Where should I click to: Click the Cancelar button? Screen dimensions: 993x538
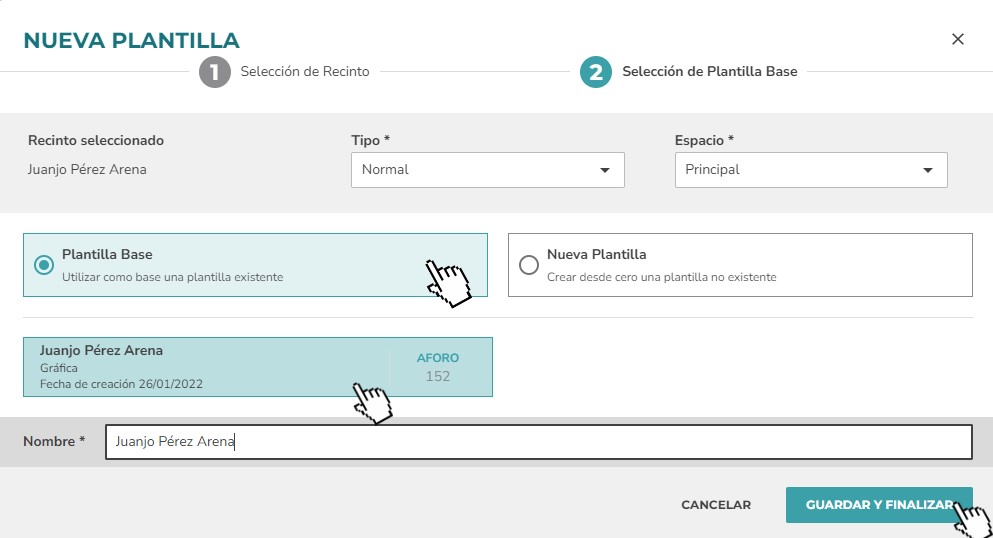click(716, 505)
